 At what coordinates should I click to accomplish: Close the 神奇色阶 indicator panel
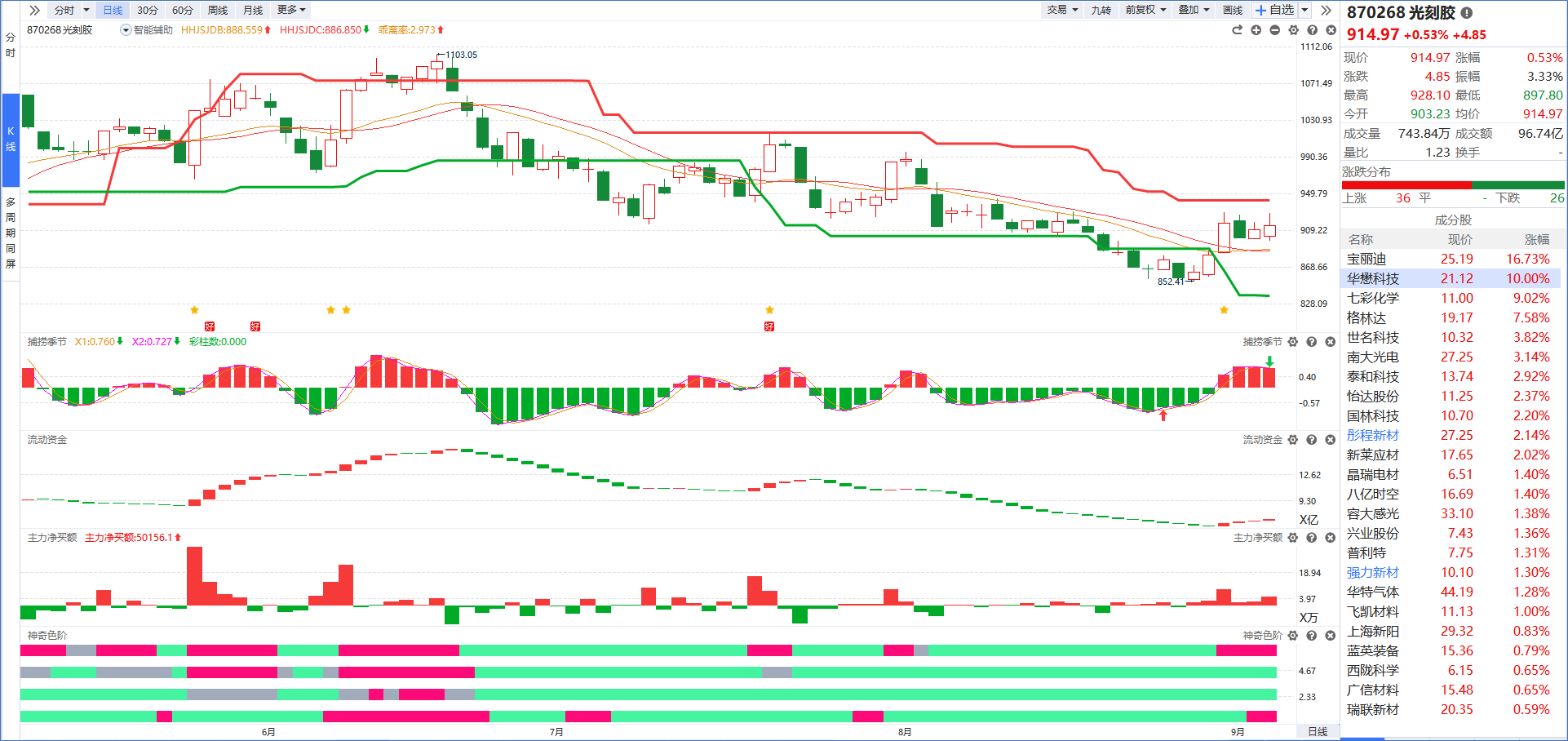click(1331, 636)
